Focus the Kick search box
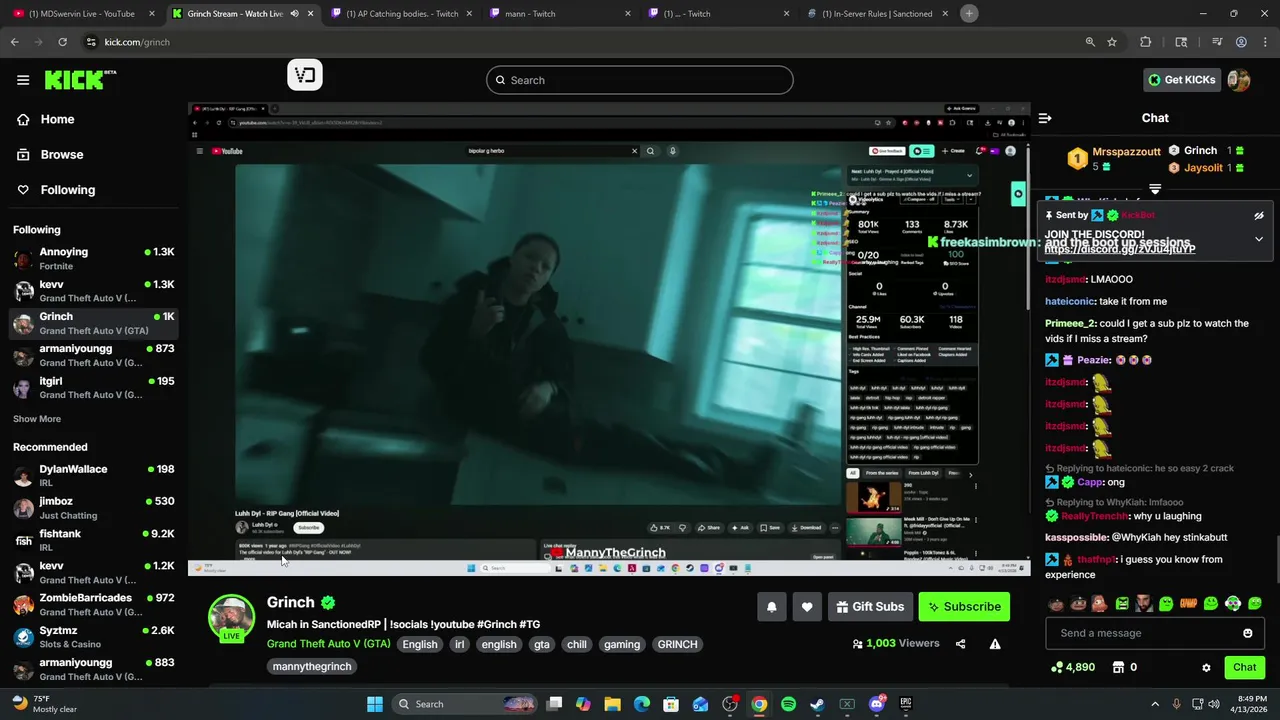Viewport: 1280px width, 720px height. coord(640,80)
